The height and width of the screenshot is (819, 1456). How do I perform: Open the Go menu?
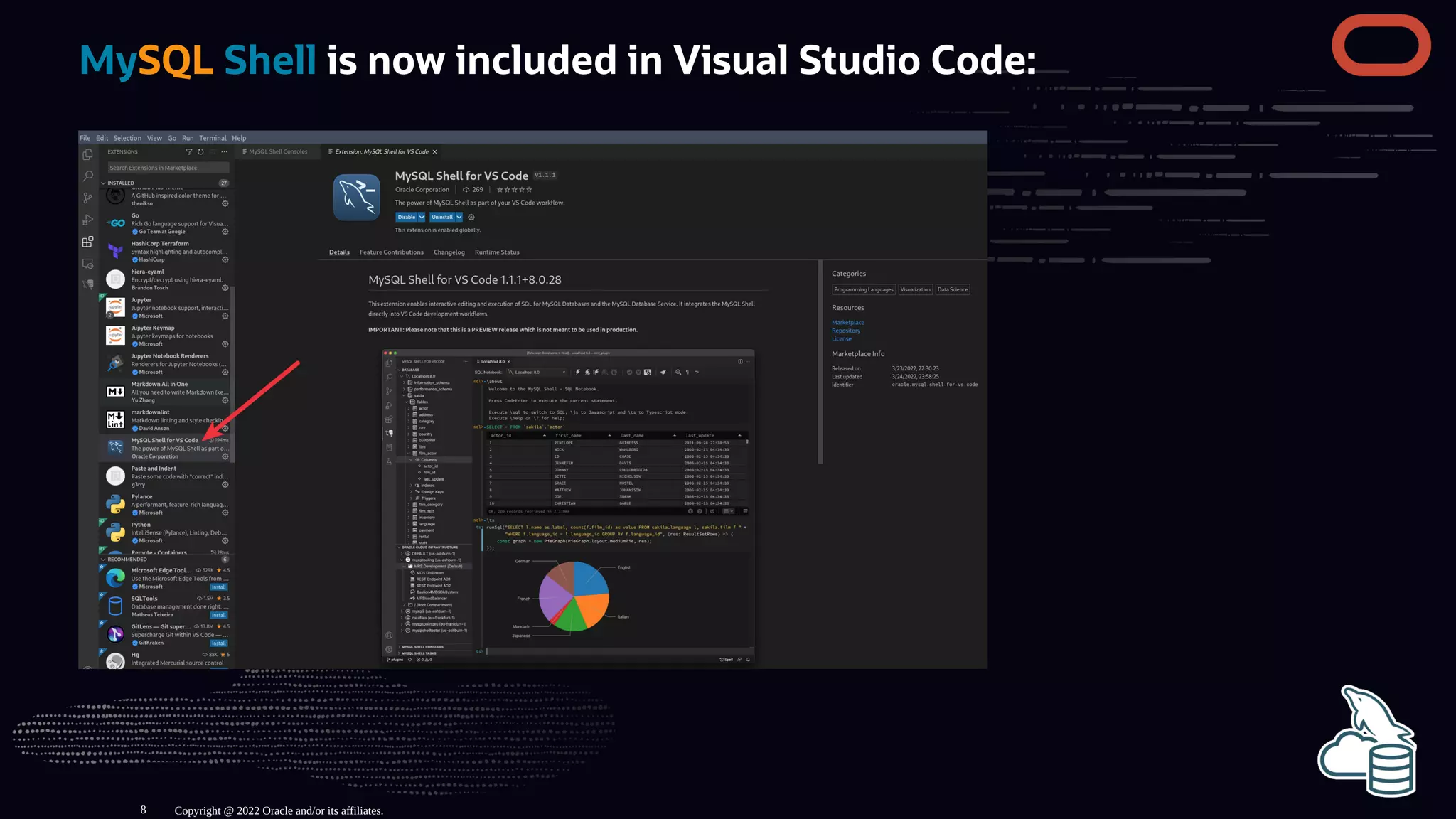(172, 138)
